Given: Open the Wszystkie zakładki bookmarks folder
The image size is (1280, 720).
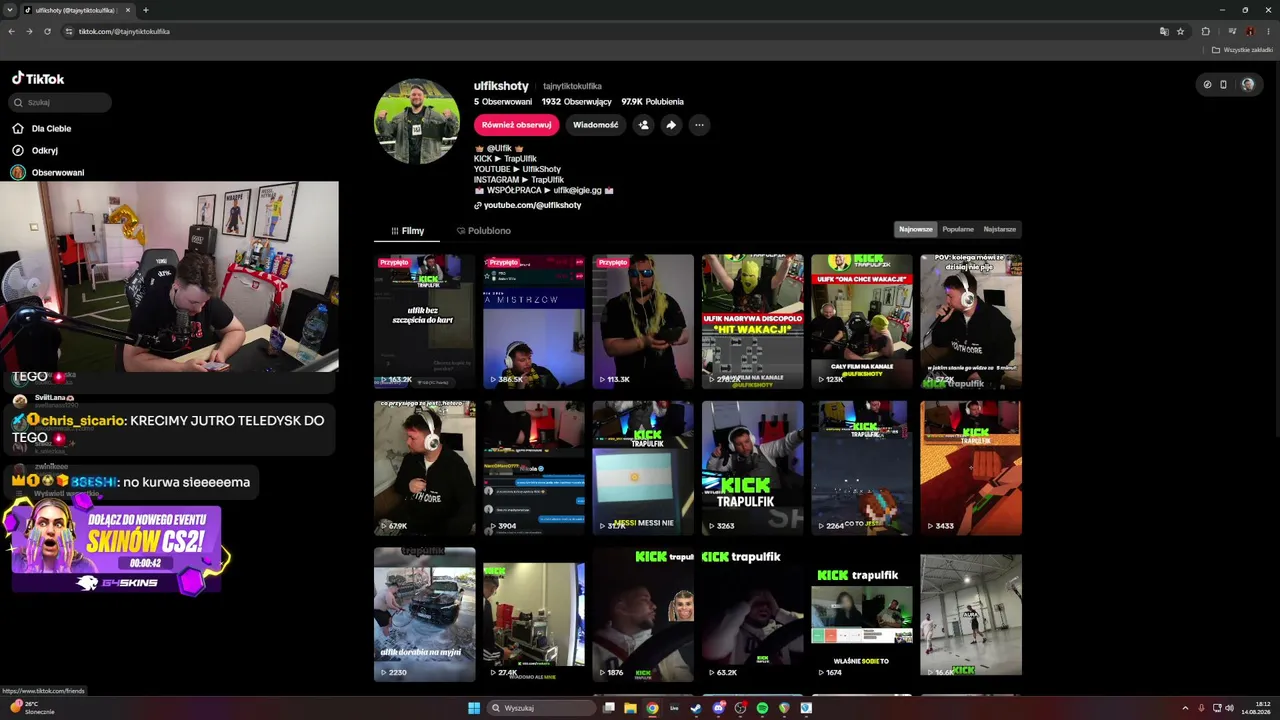Looking at the screenshot, I should 1242,50.
